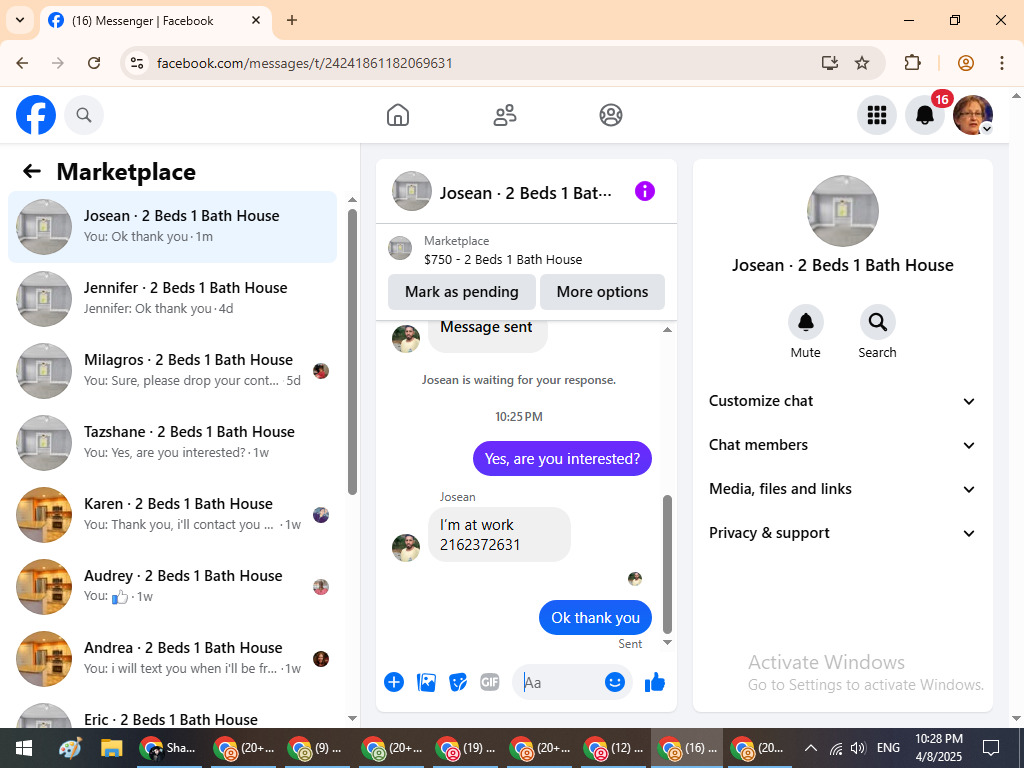Switch to the Sha... Chrome taskbar window

pos(168,748)
